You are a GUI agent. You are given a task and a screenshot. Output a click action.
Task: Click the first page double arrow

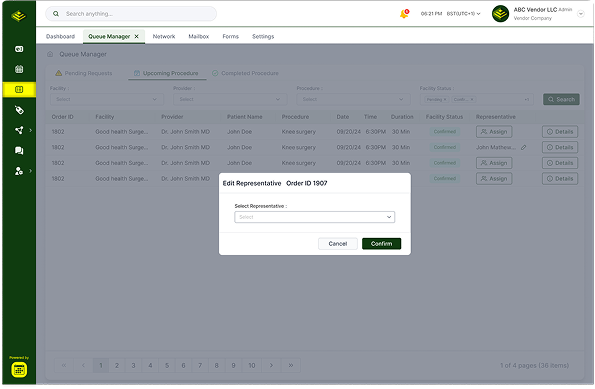64,365
